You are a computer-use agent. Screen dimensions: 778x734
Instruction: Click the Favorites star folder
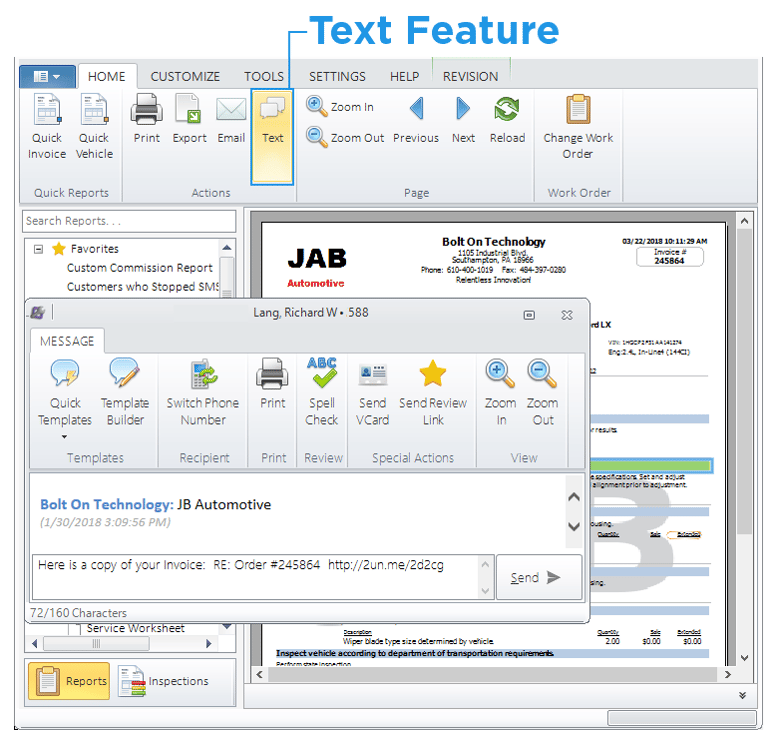59,249
